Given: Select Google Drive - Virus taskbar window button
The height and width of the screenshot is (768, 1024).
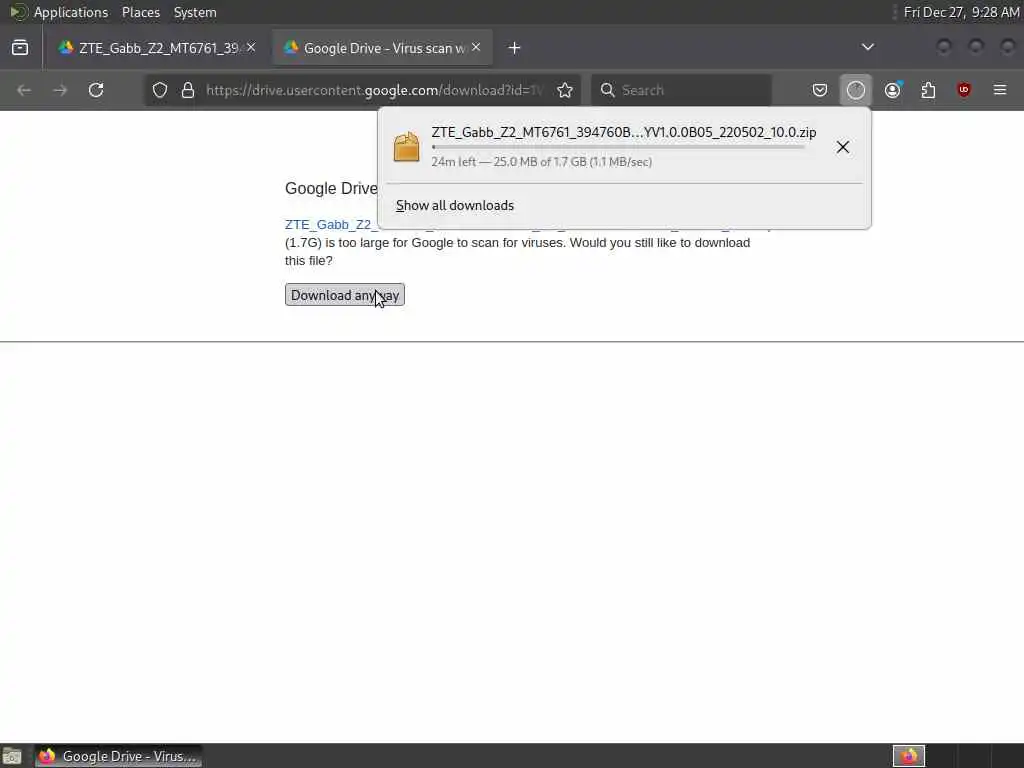Looking at the screenshot, I should coord(118,756).
